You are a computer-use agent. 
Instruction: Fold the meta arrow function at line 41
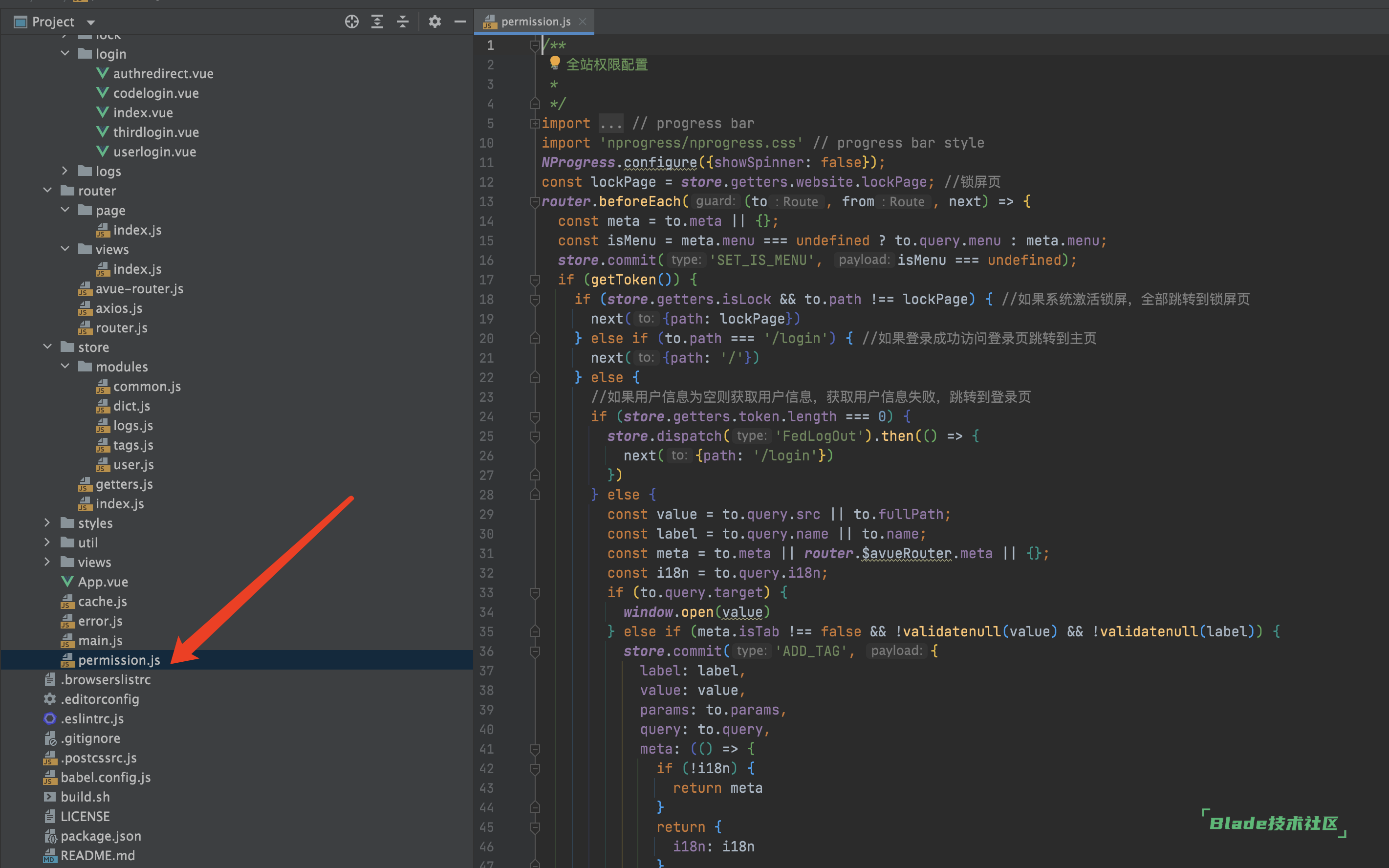pyautogui.click(x=535, y=749)
